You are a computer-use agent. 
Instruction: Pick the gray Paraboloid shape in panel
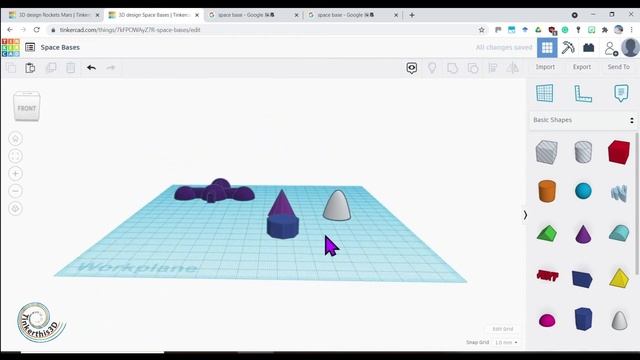point(619,320)
